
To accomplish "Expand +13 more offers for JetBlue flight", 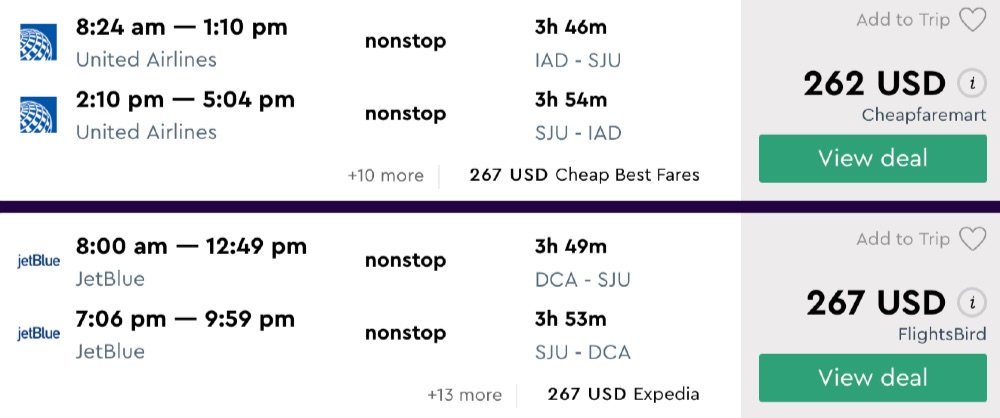I will click(x=464, y=394).
